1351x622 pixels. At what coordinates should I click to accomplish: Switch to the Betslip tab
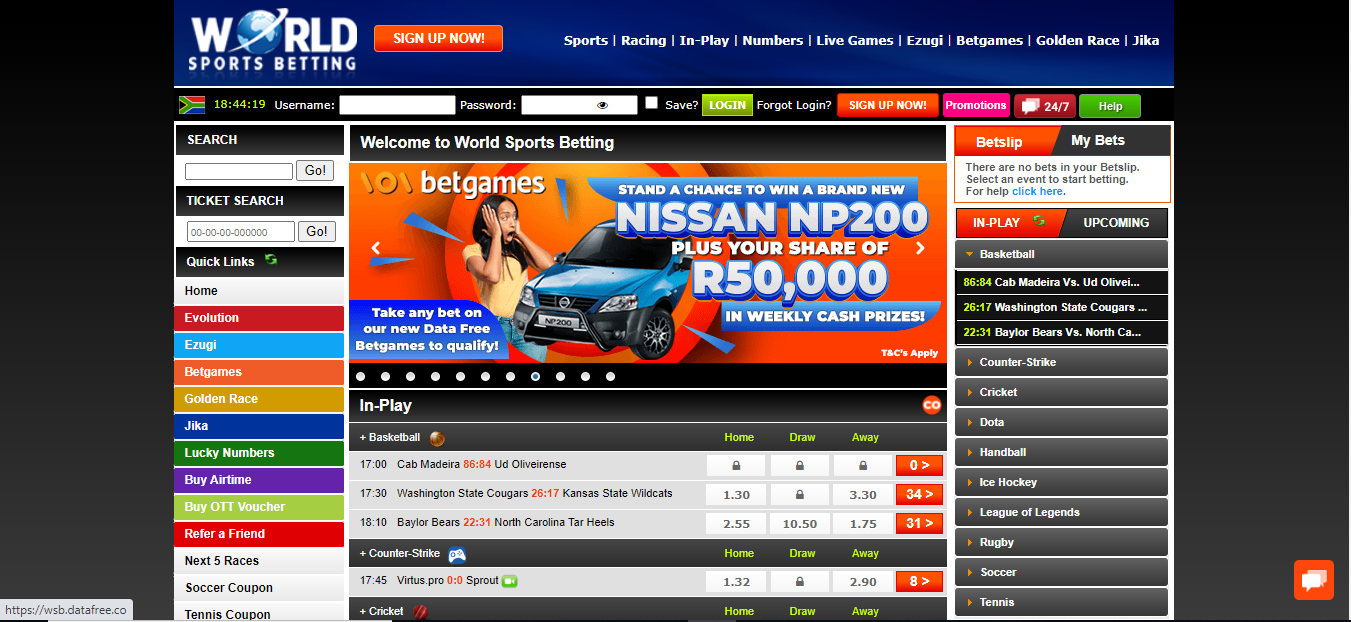point(999,142)
